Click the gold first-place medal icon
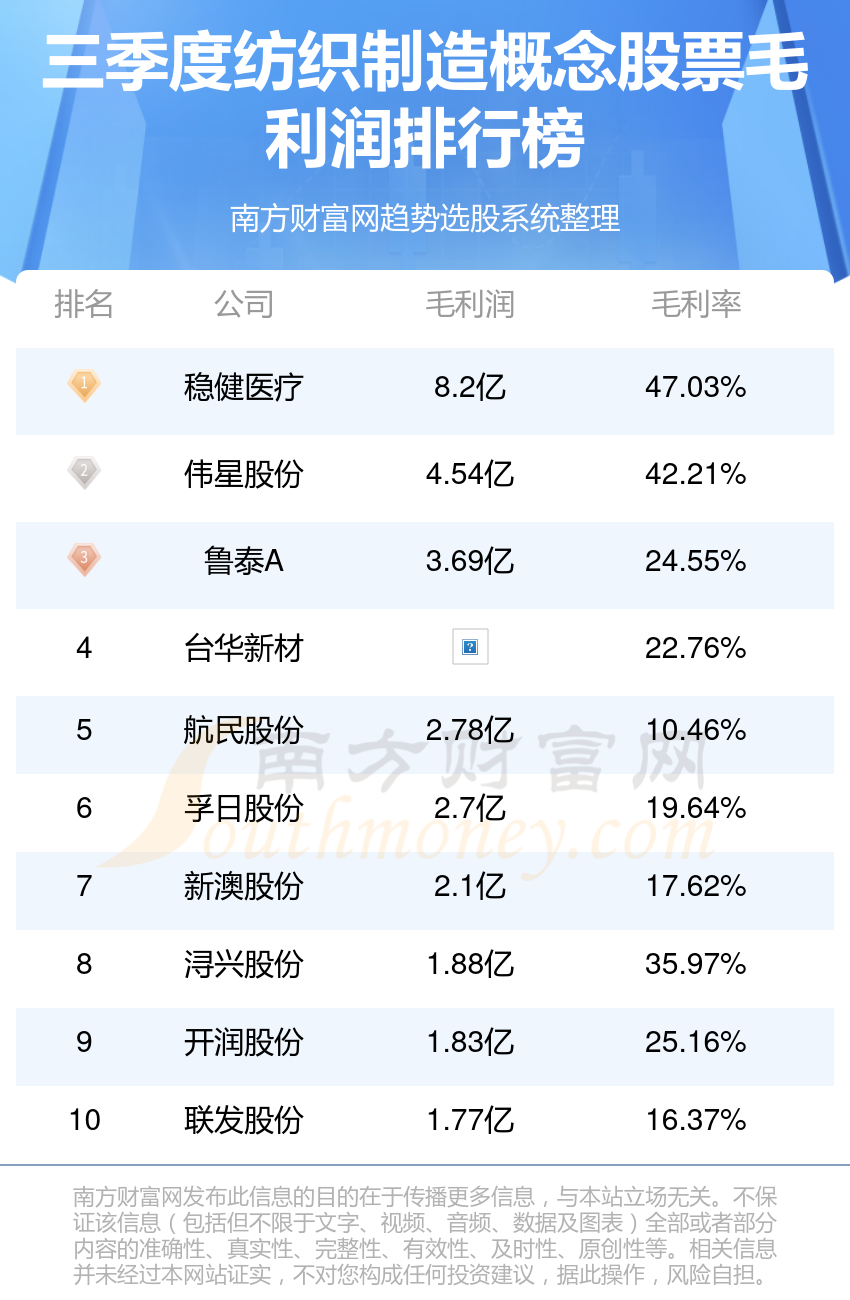This screenshot has width=850, height=1300. point(84,386)
